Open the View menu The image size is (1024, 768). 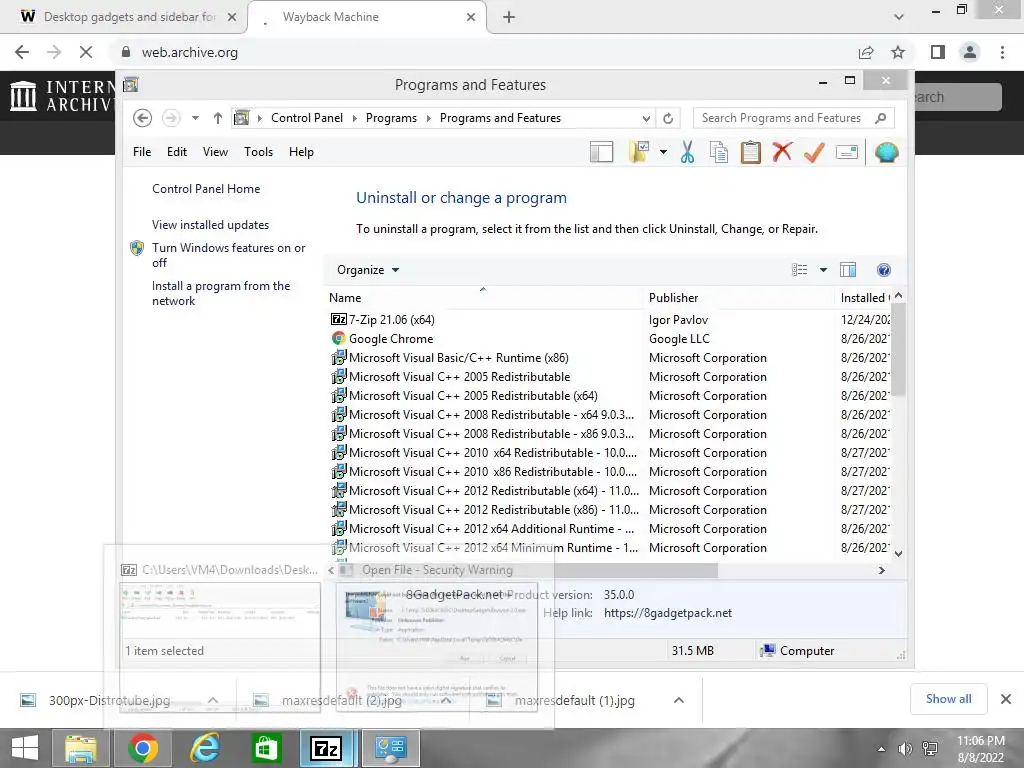(x=215, y=152)
